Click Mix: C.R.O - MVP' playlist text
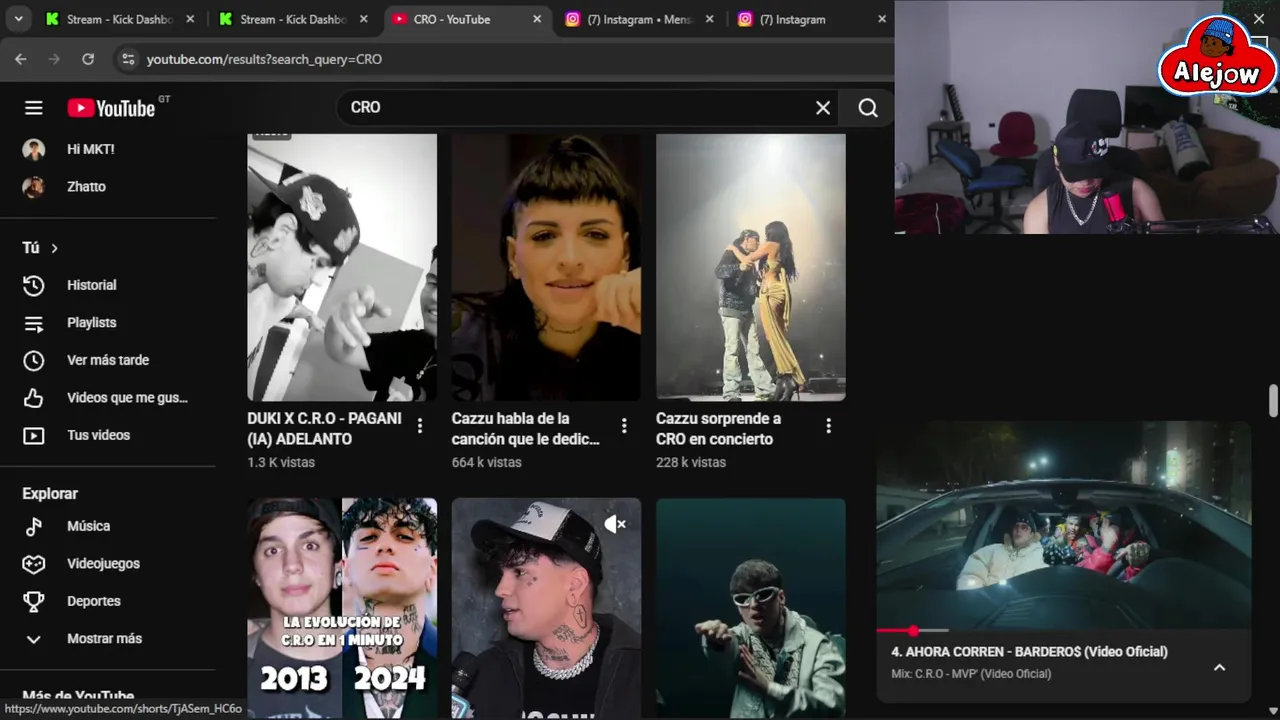 pyautogui.click(x=971, y=674)
